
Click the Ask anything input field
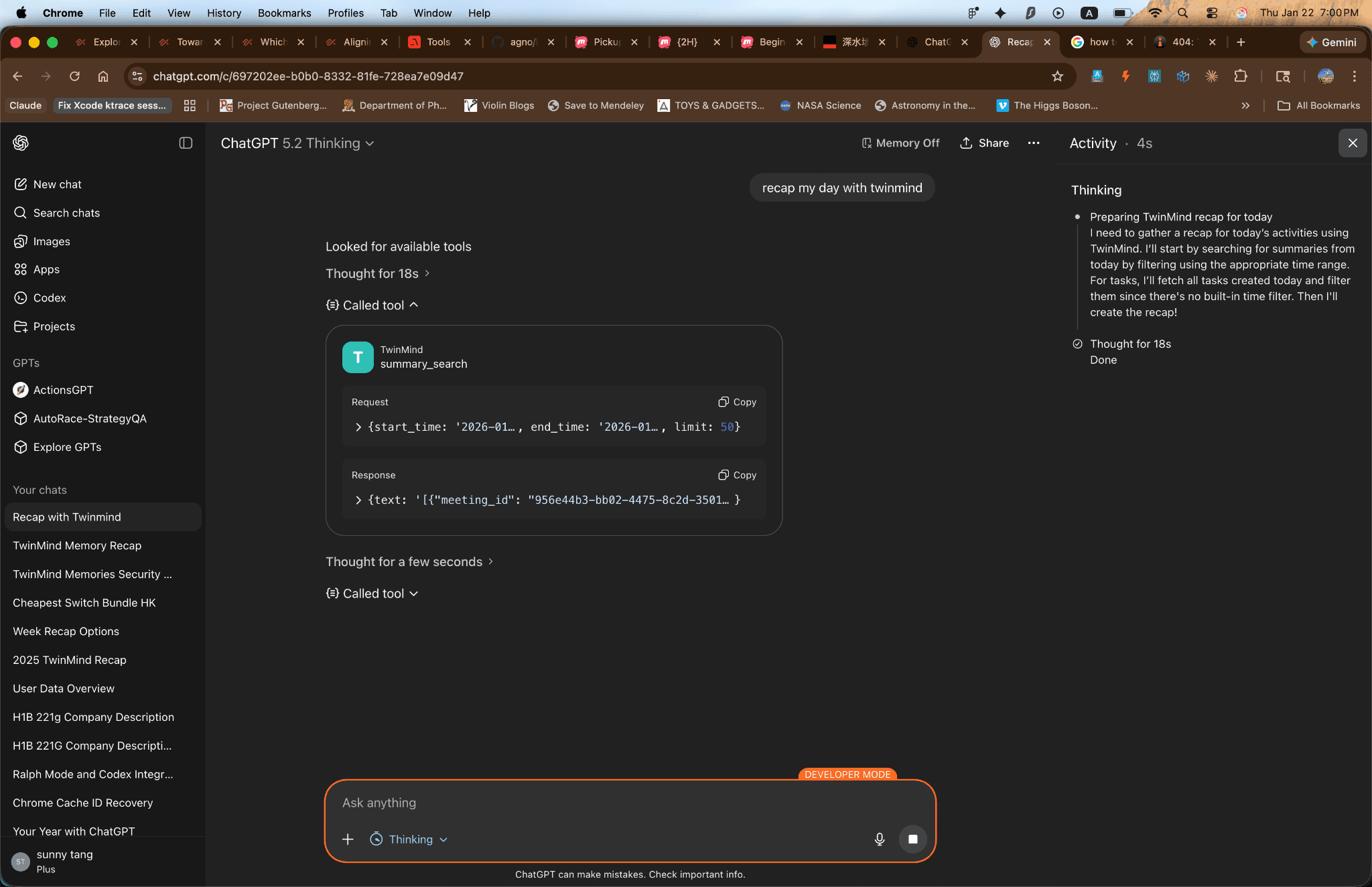[x=603, y=803]
